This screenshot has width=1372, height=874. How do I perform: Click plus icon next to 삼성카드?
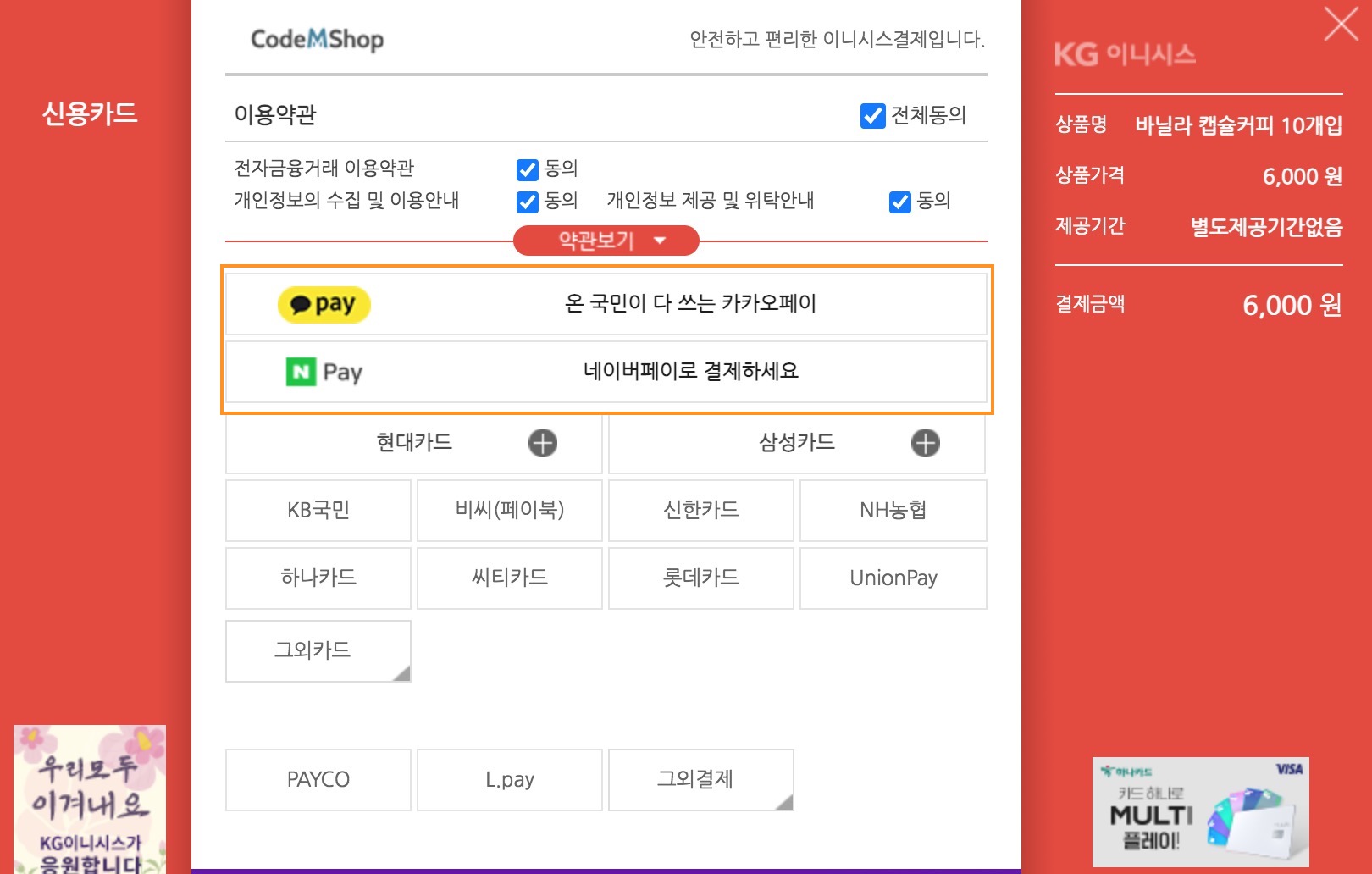point(926,443)
